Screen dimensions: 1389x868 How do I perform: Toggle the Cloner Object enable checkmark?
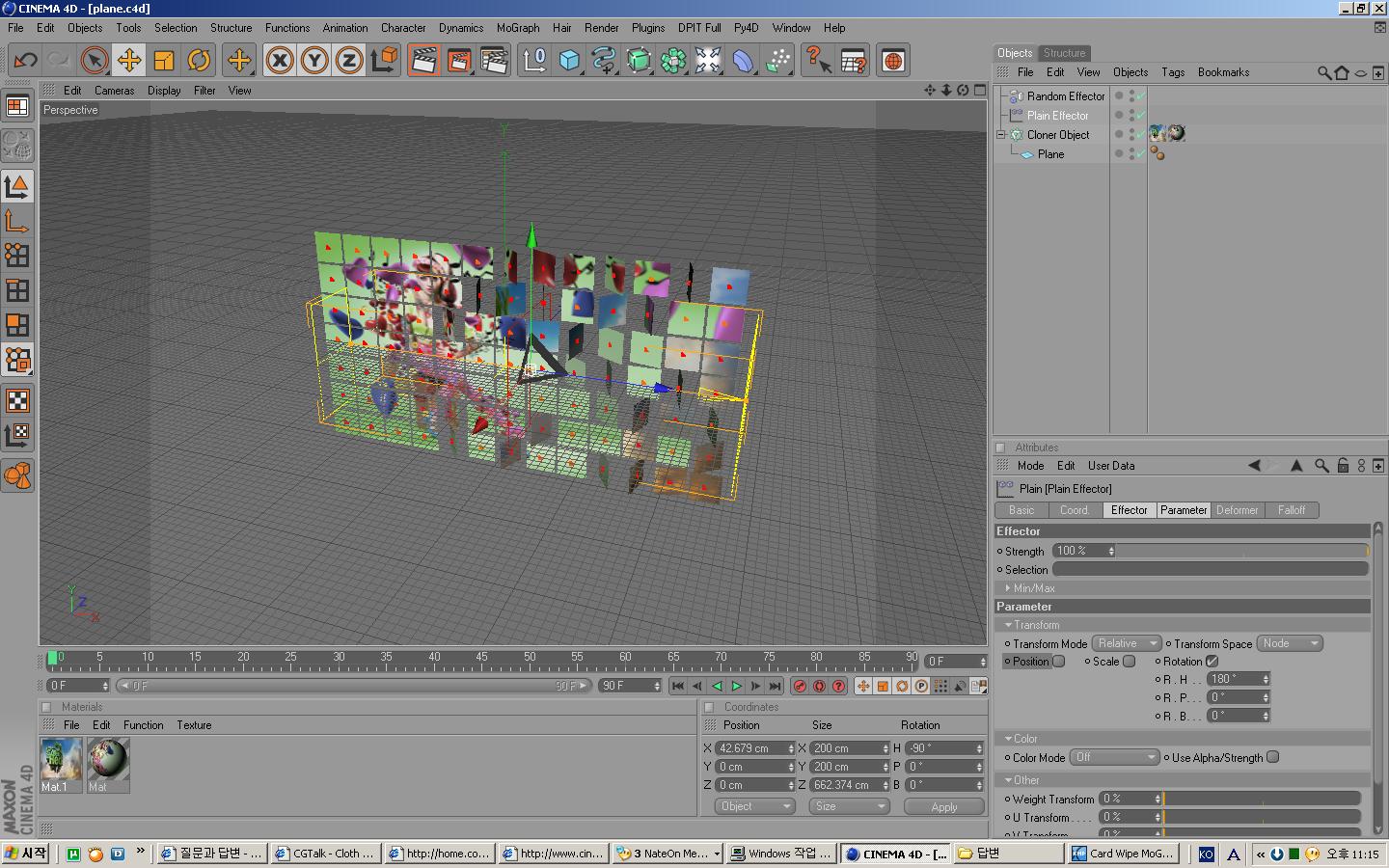click(x=1140, y=134)
